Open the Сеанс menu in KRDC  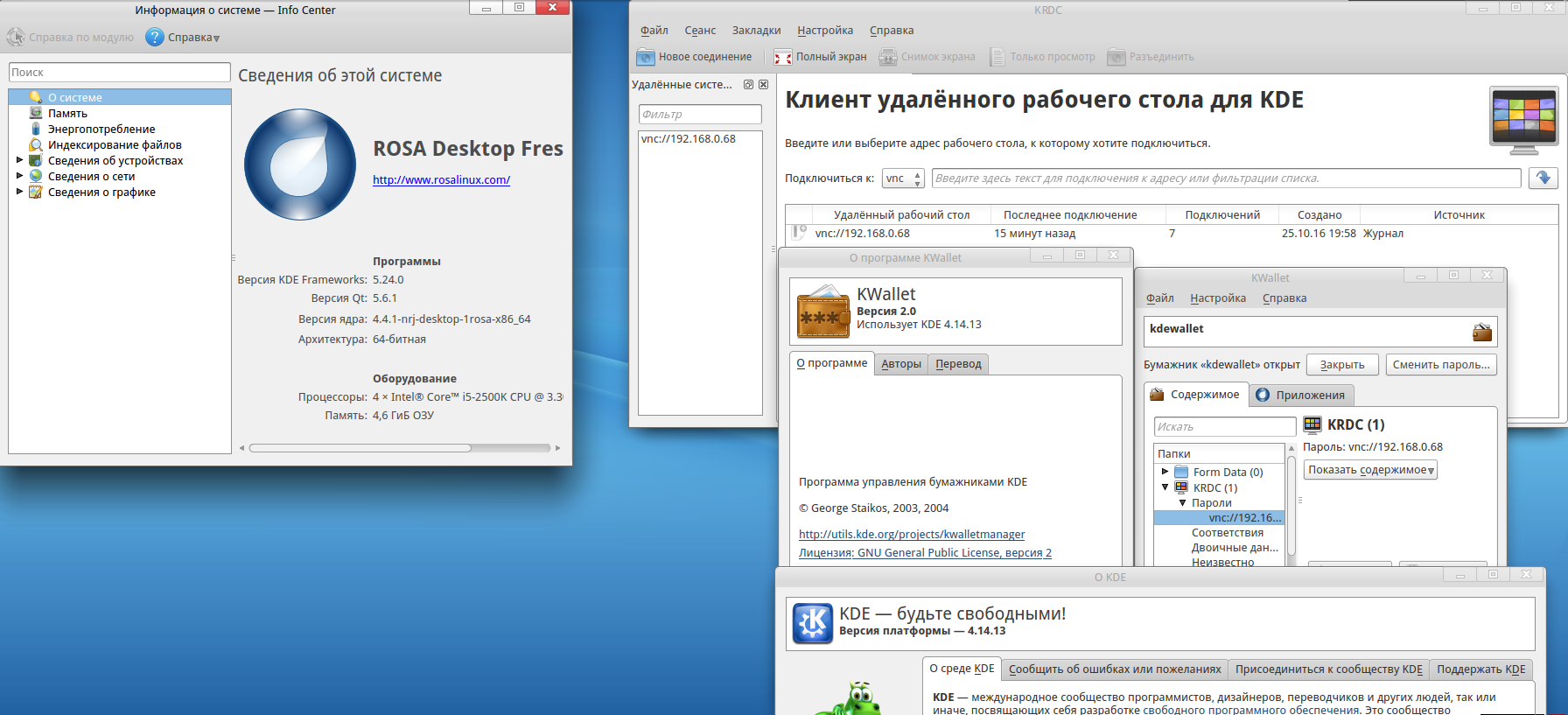(700, 31)
